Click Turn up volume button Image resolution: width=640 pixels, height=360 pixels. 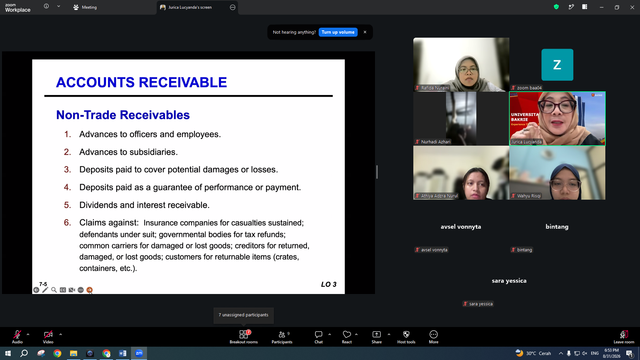[338, 32]
